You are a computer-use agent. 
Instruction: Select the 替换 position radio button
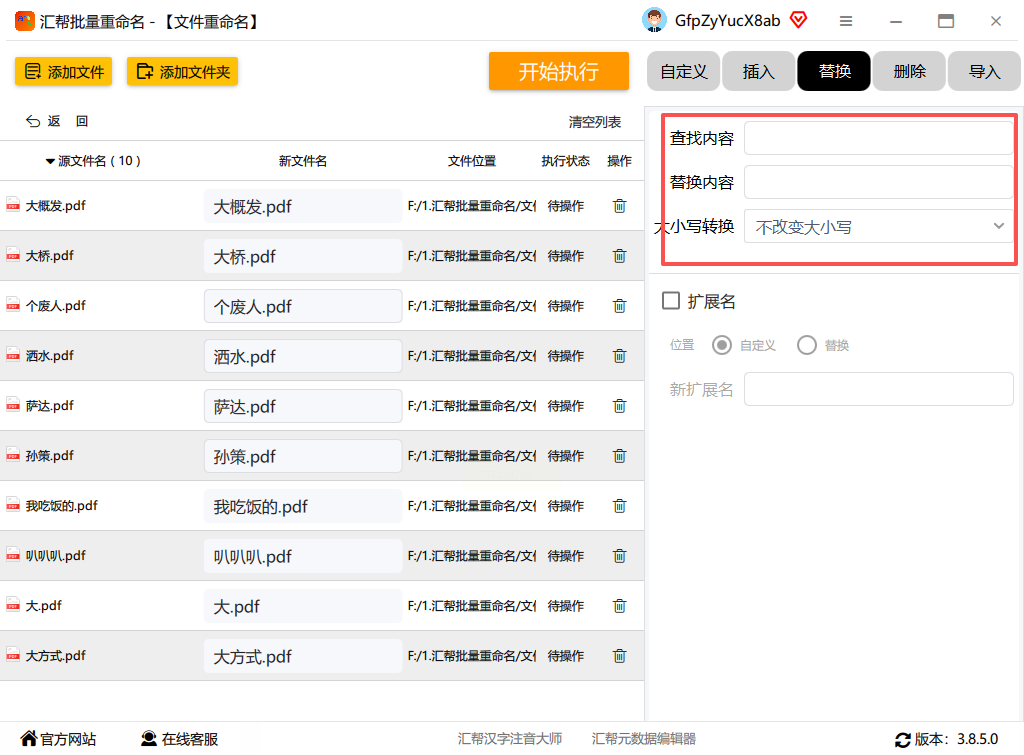click(x=807, y=345)
